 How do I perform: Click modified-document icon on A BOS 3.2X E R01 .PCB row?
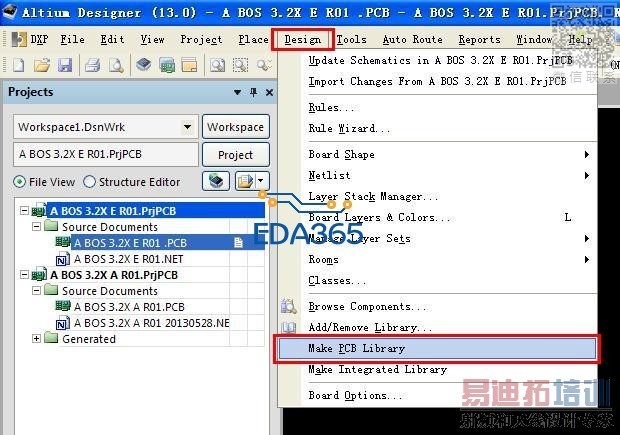tap(238, 242)
